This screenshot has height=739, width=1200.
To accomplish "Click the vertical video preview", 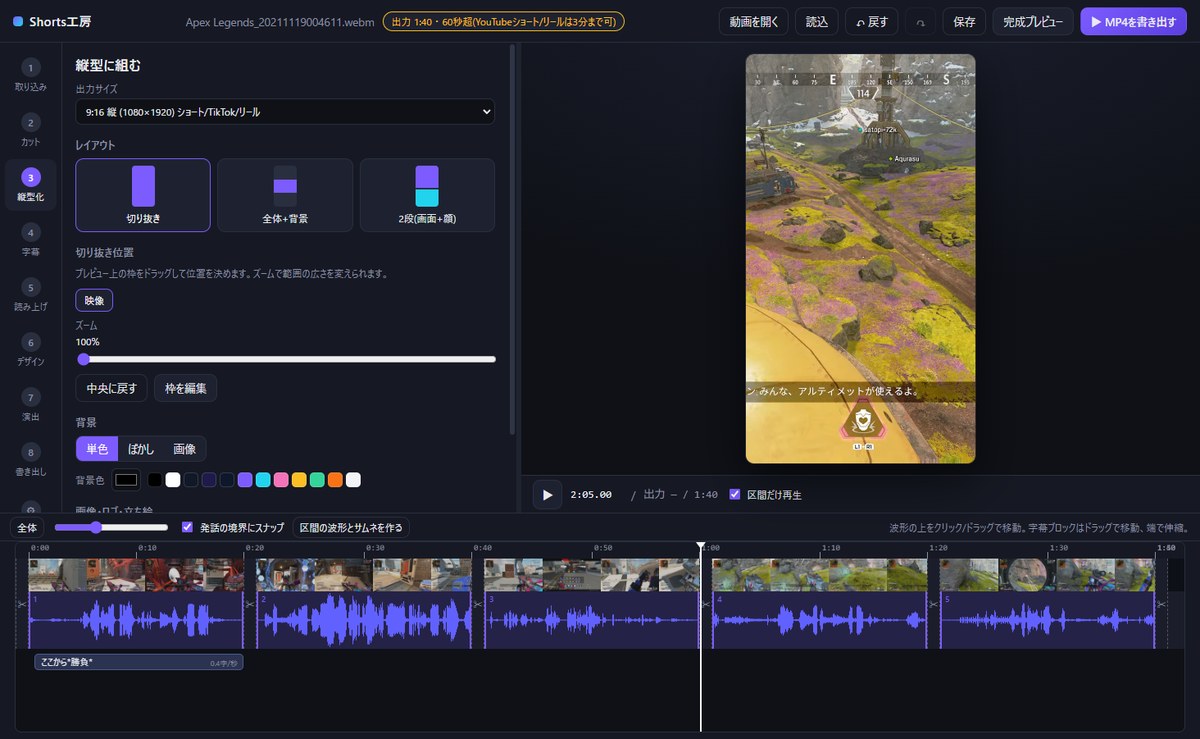I will tap(860, 258).
